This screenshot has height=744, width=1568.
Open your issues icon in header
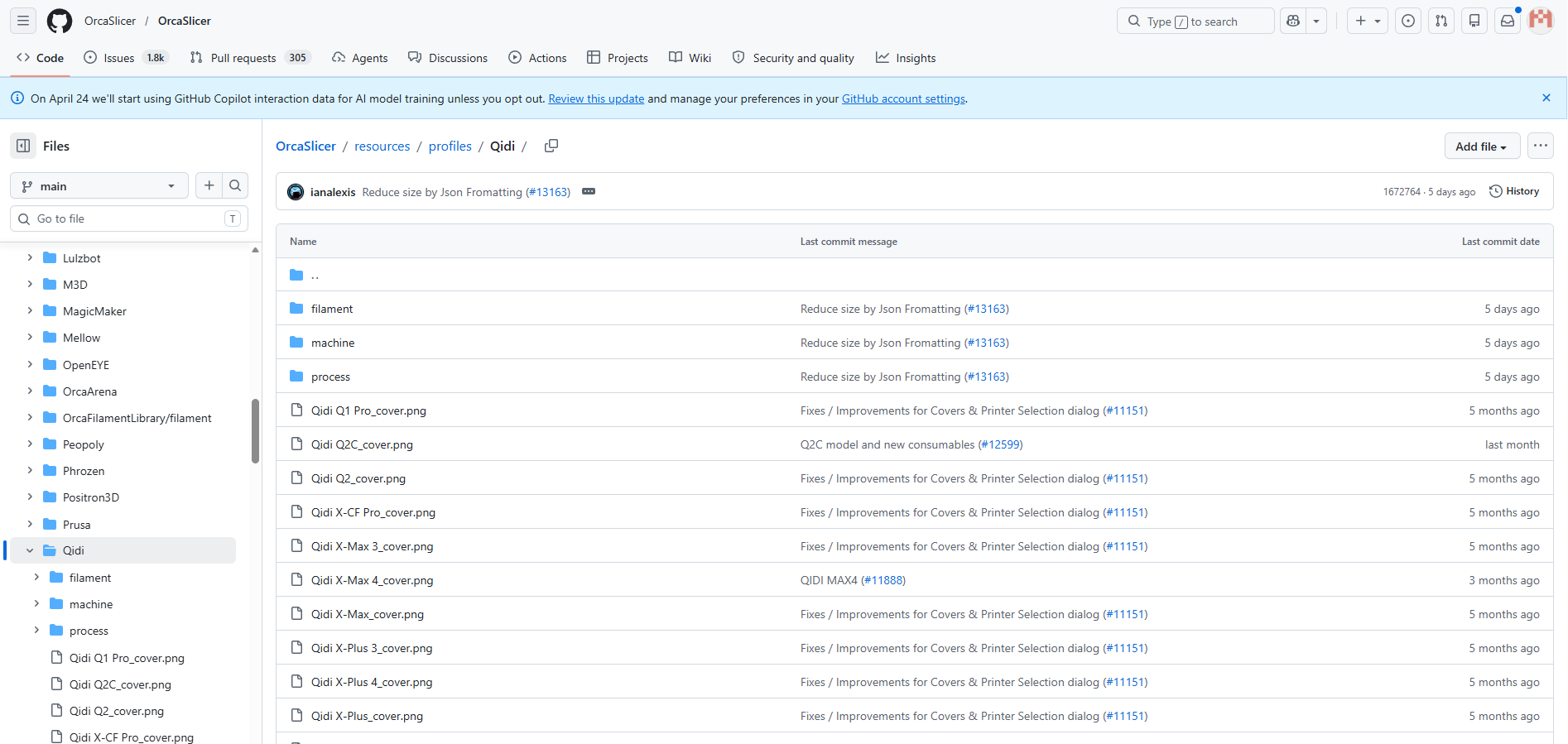click(1408, 21)
